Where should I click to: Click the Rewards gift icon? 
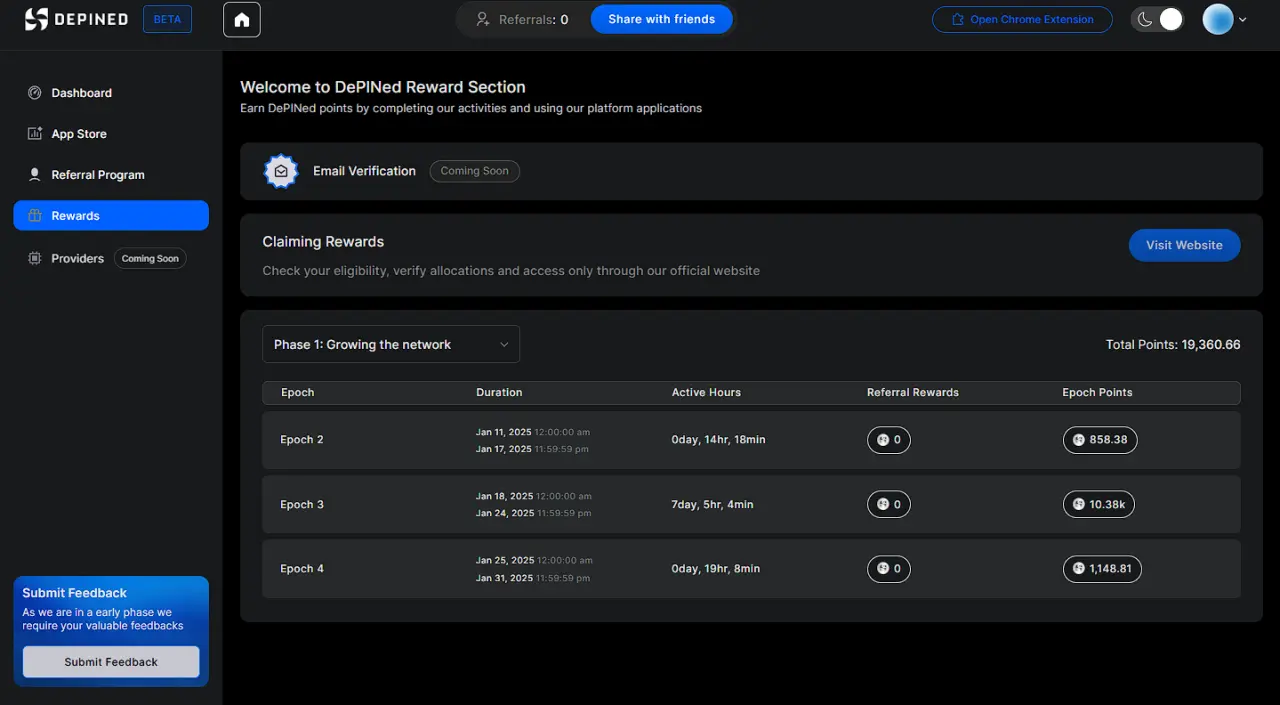(35, 216)
